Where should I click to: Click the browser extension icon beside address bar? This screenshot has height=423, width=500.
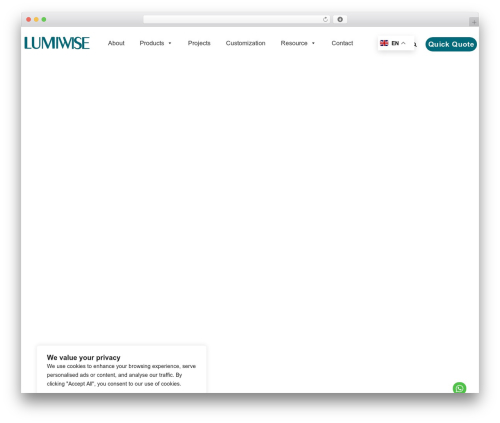click(340, 19)
